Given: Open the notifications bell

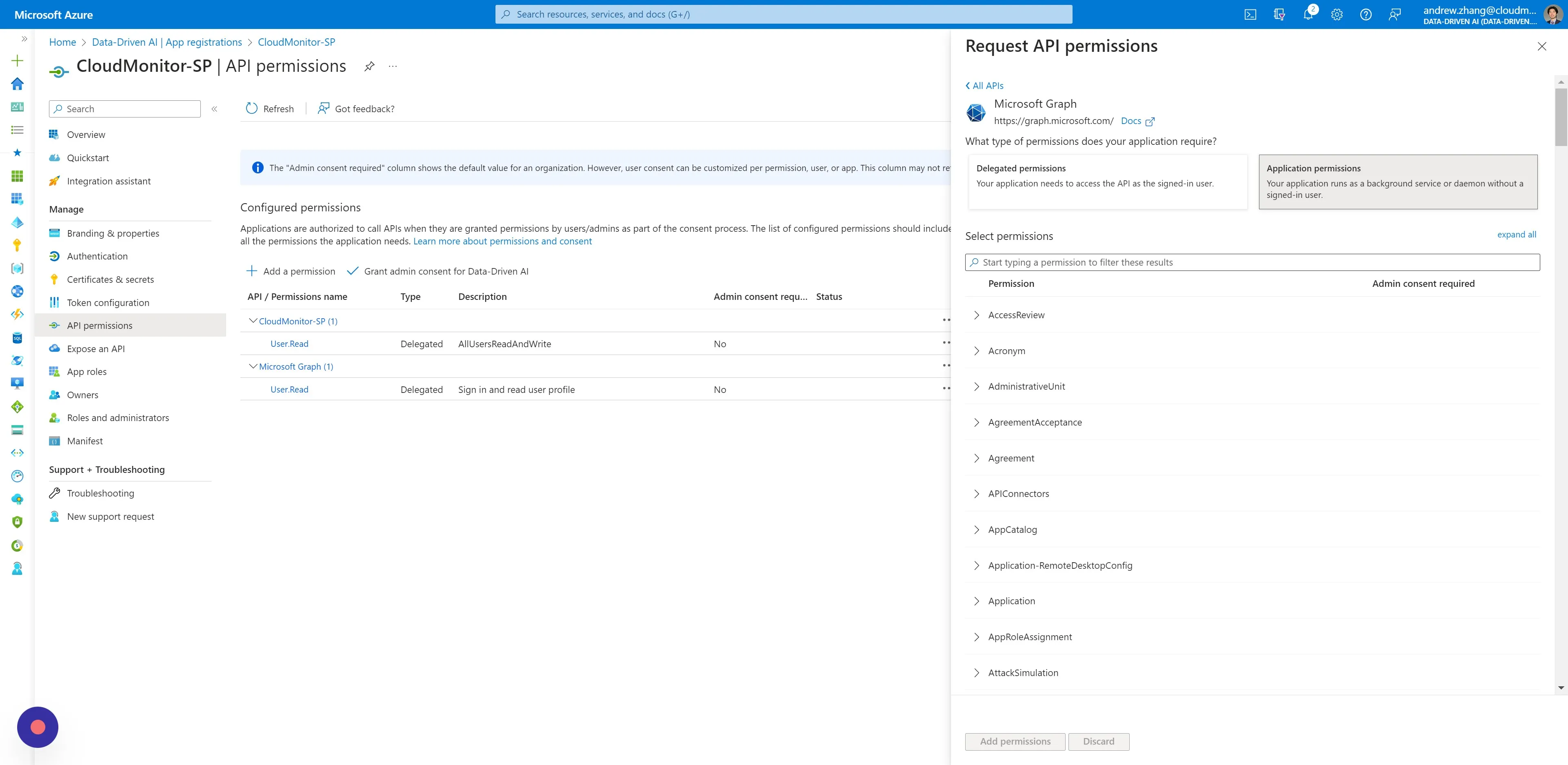Looking at the screenshot, I should tap(1308, 15).
